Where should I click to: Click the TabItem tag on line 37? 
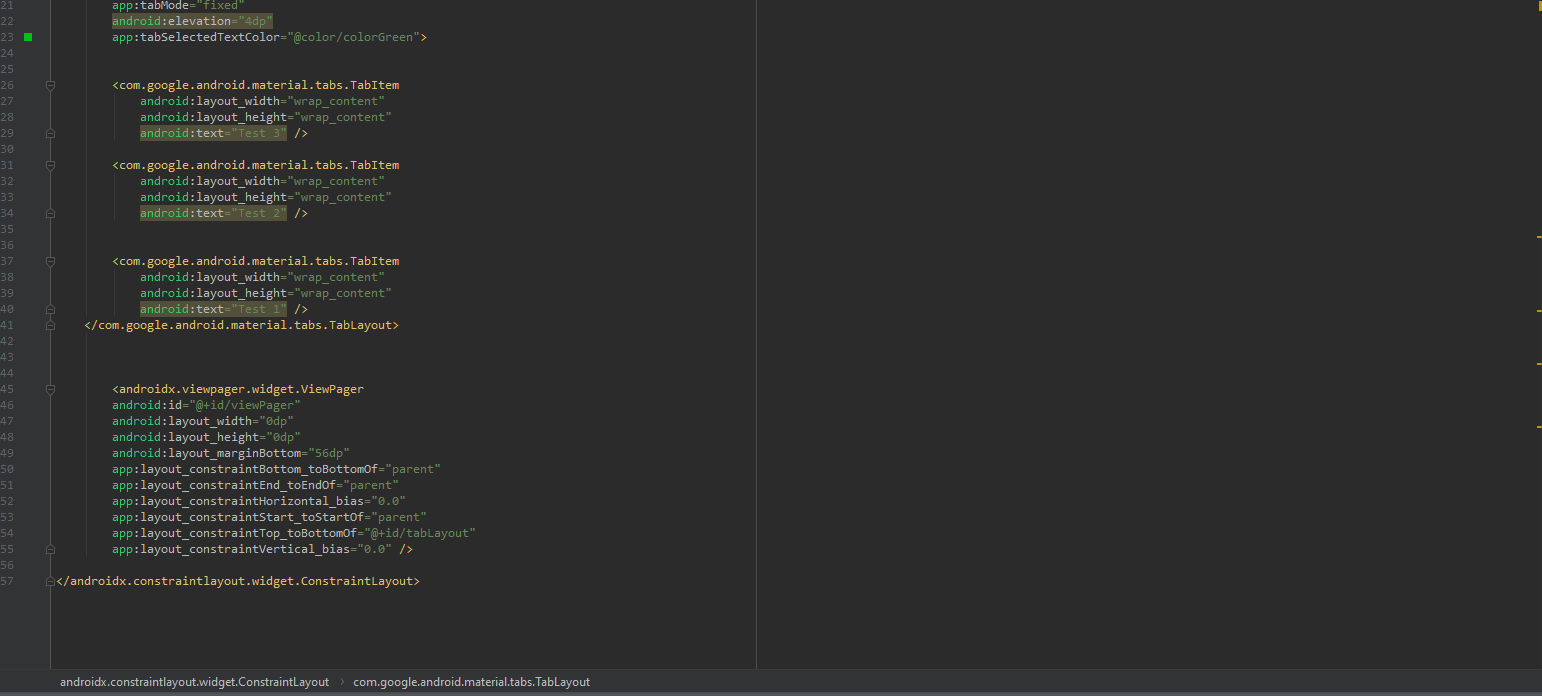[256, 261]
